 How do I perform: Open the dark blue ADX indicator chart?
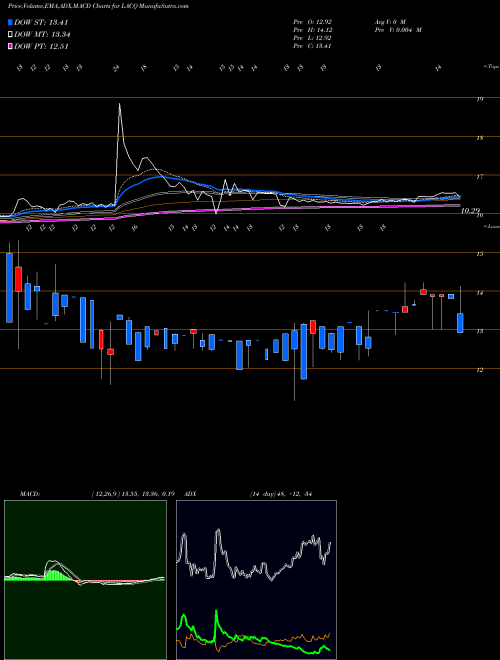point(256,580)
